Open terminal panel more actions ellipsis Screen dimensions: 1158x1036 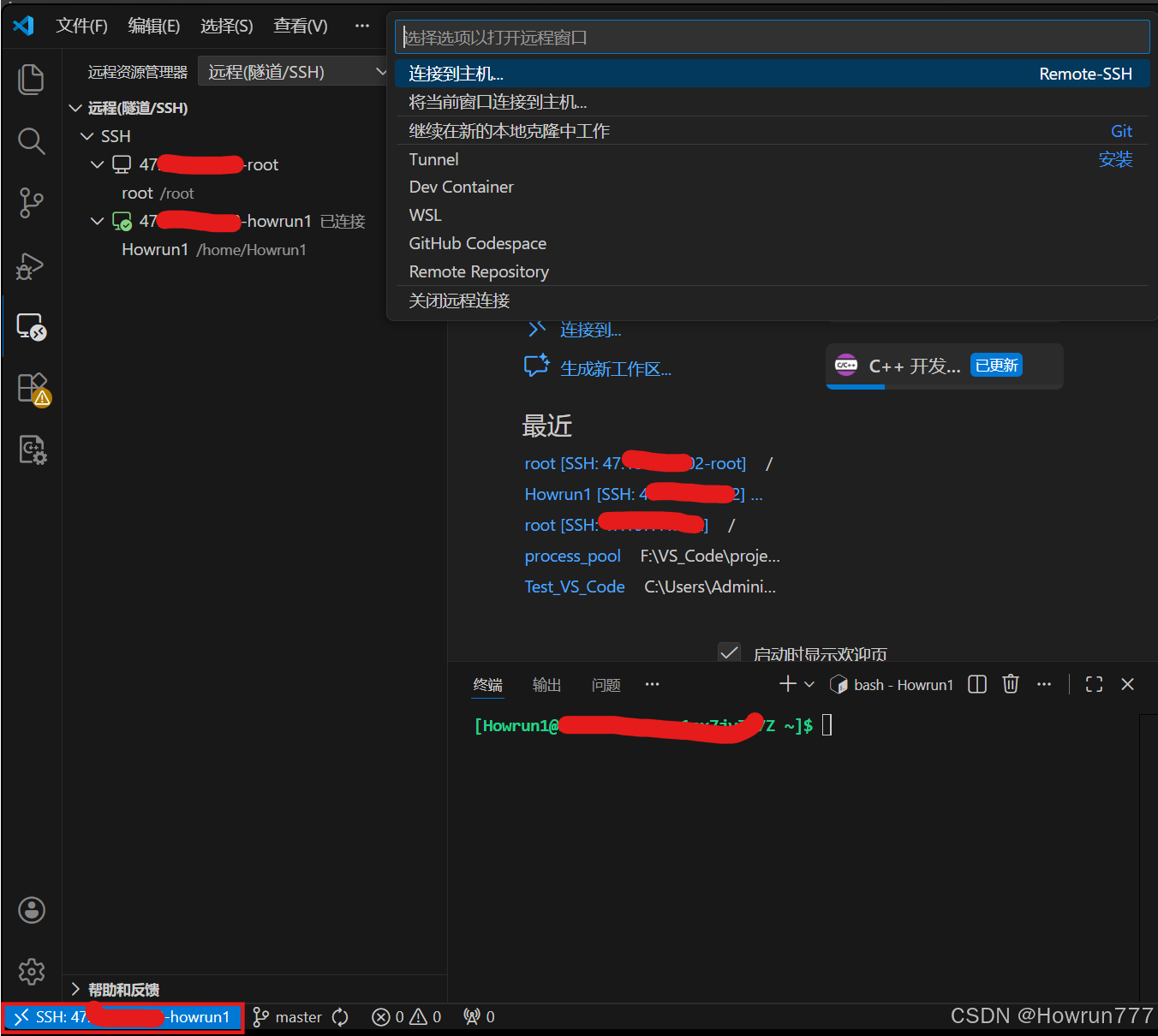tap(1044, 684)
